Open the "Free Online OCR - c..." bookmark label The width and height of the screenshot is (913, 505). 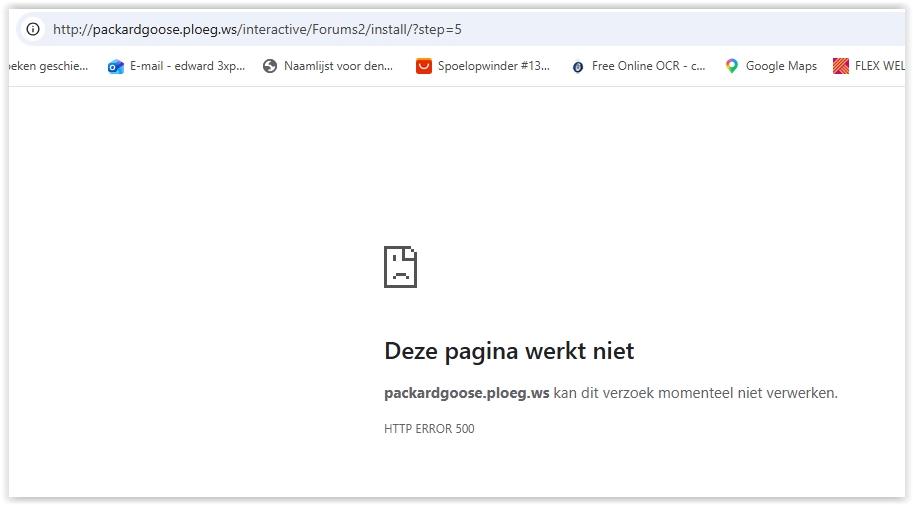pyautogui.click(x=648, y=67)
